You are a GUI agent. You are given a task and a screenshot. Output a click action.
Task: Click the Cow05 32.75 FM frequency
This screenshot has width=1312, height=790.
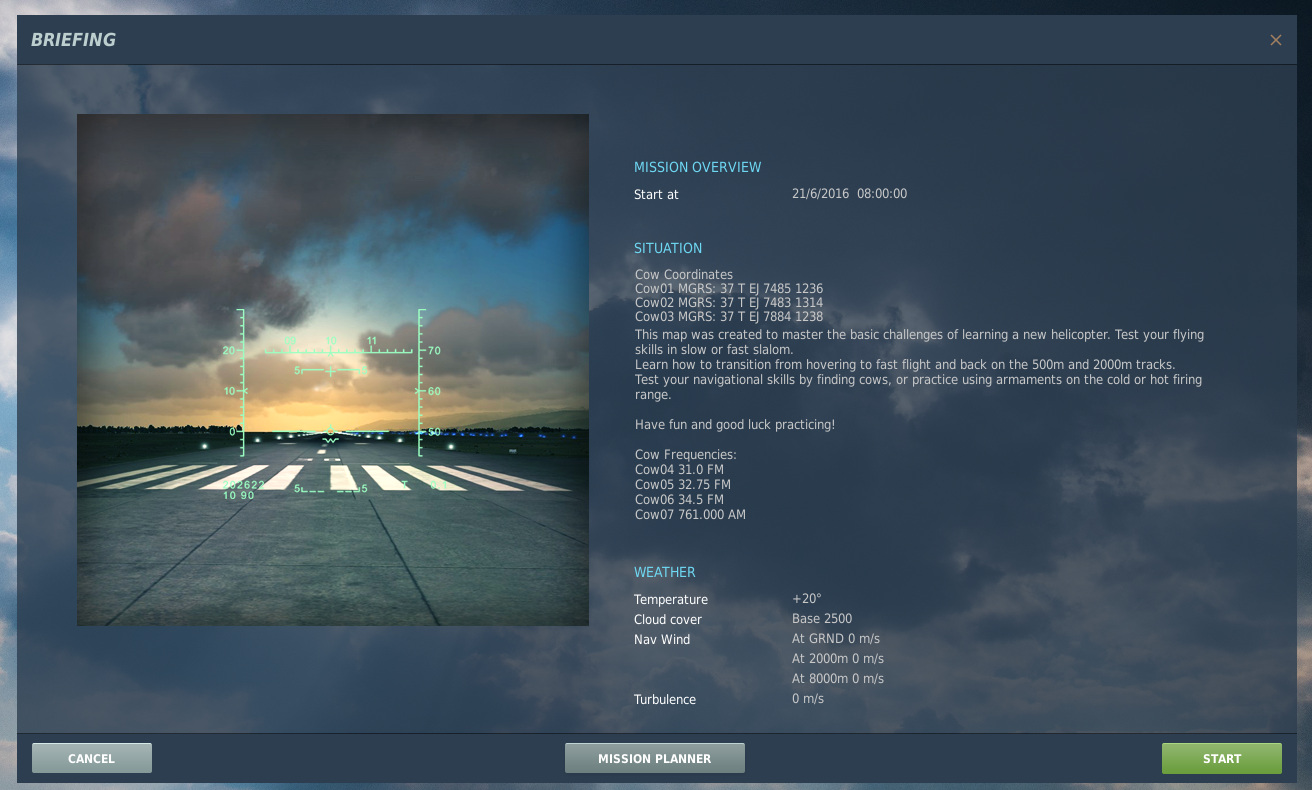coord(683,484)
